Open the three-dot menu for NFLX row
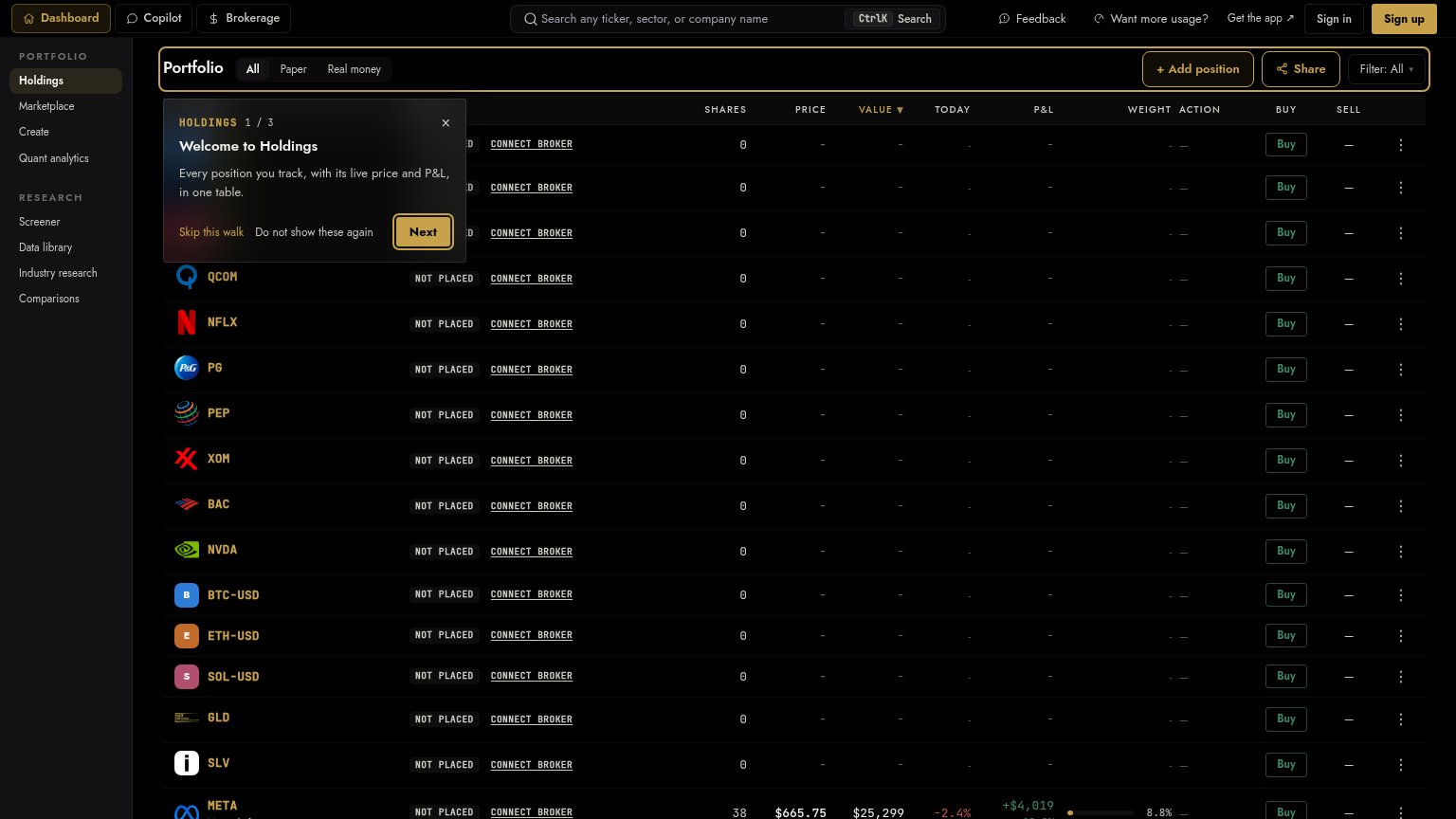Screen dimensions: 1456x819 click(1401, 324)
